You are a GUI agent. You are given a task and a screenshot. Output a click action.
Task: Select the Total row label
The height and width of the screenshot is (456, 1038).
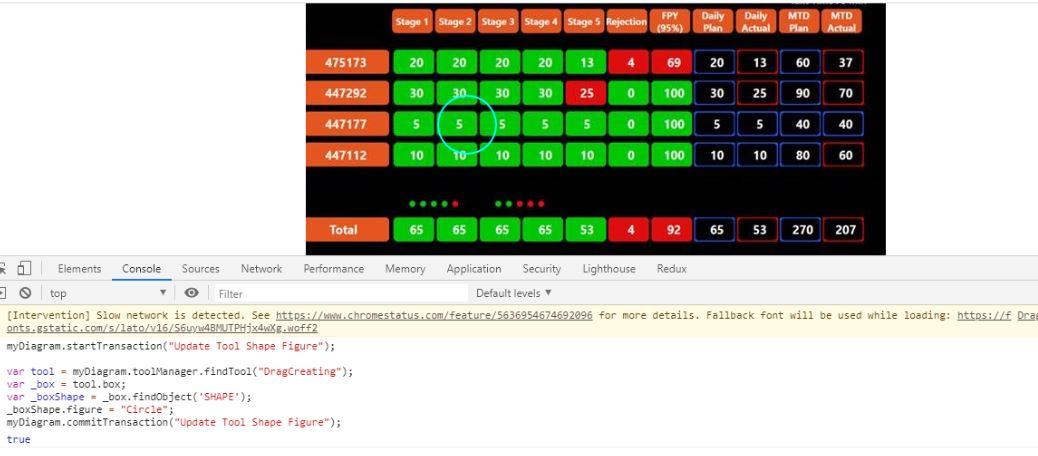pos(348,230)
